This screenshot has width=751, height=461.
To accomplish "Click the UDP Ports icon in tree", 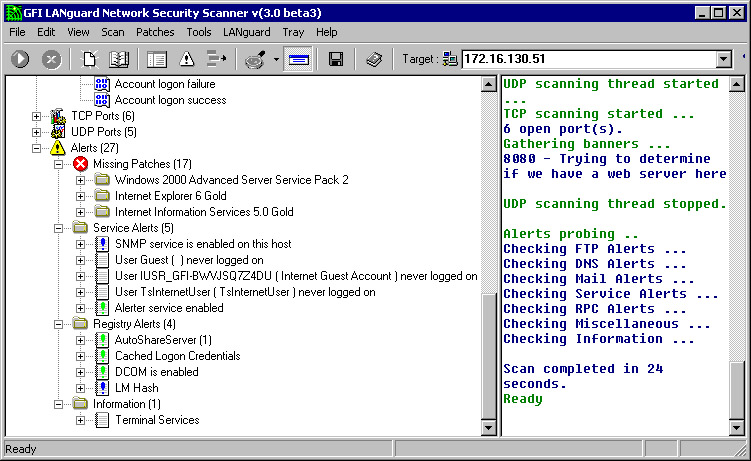I will tap(58, 132).
